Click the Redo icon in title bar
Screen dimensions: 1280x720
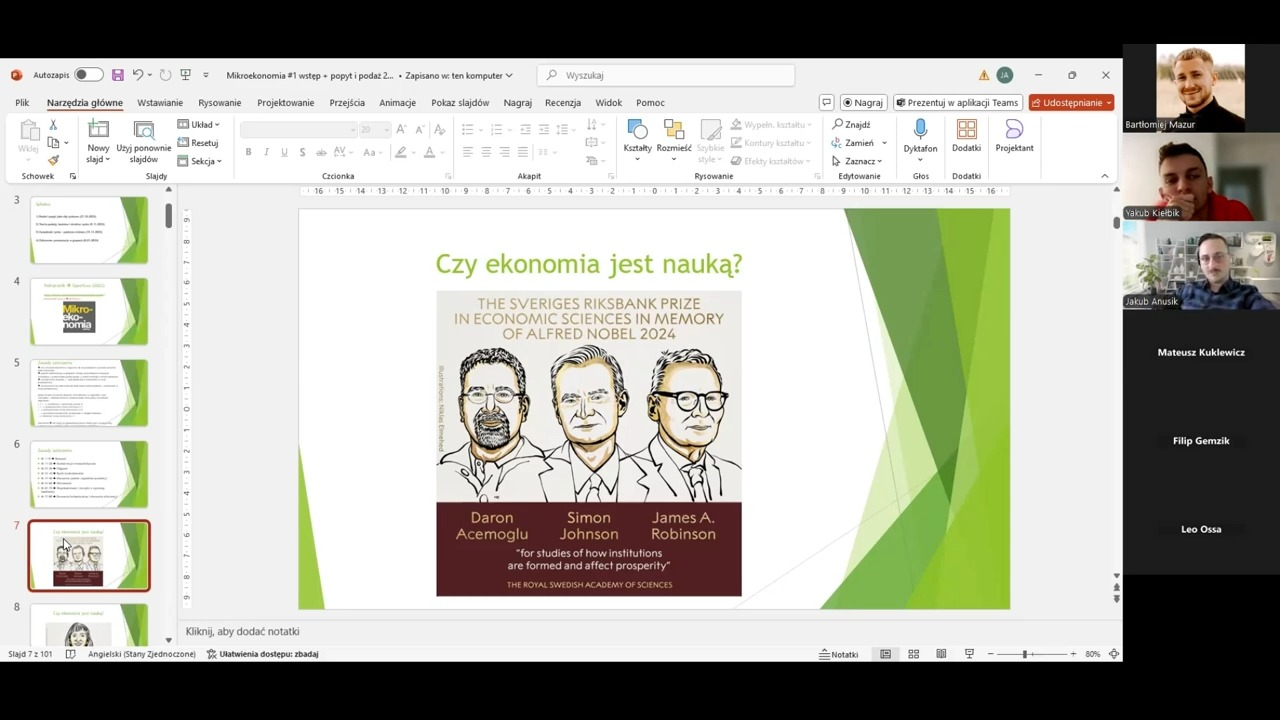click(165, 75)
